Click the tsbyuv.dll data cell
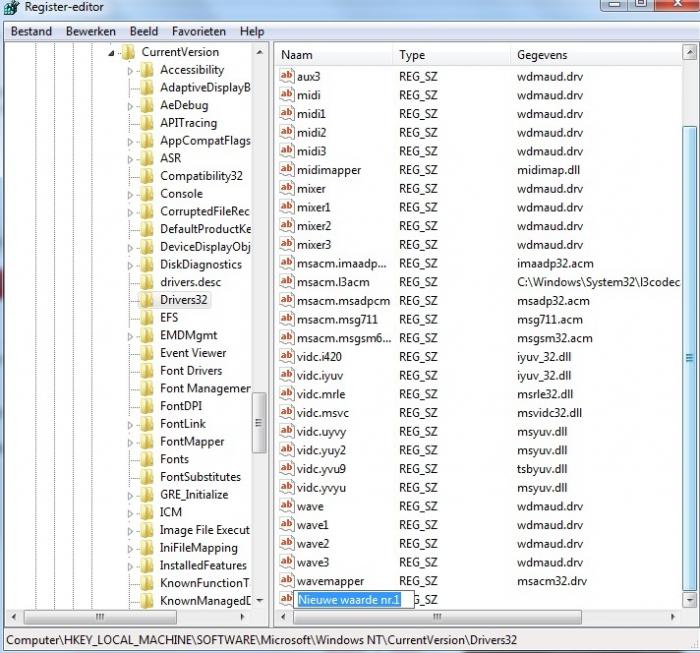 click(542, 469)
